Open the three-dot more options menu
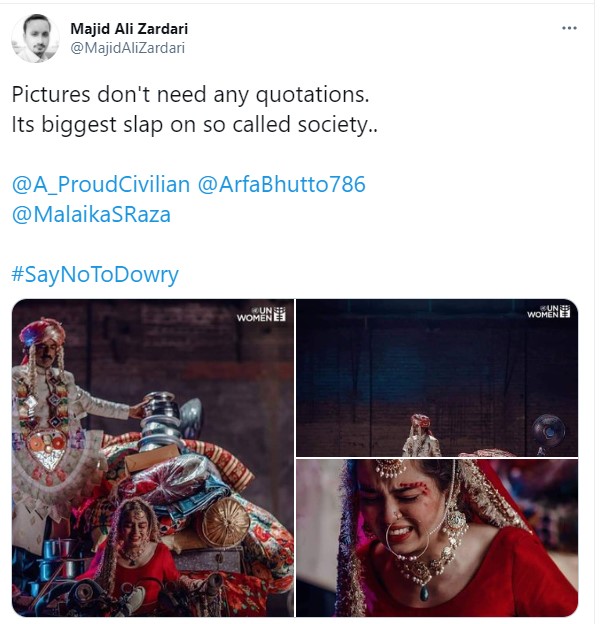The width and height of the screenshot is (601, 624). tap(570, 28)
